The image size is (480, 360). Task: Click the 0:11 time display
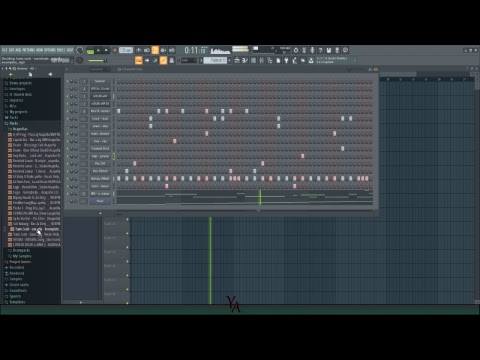click(196, 50)
